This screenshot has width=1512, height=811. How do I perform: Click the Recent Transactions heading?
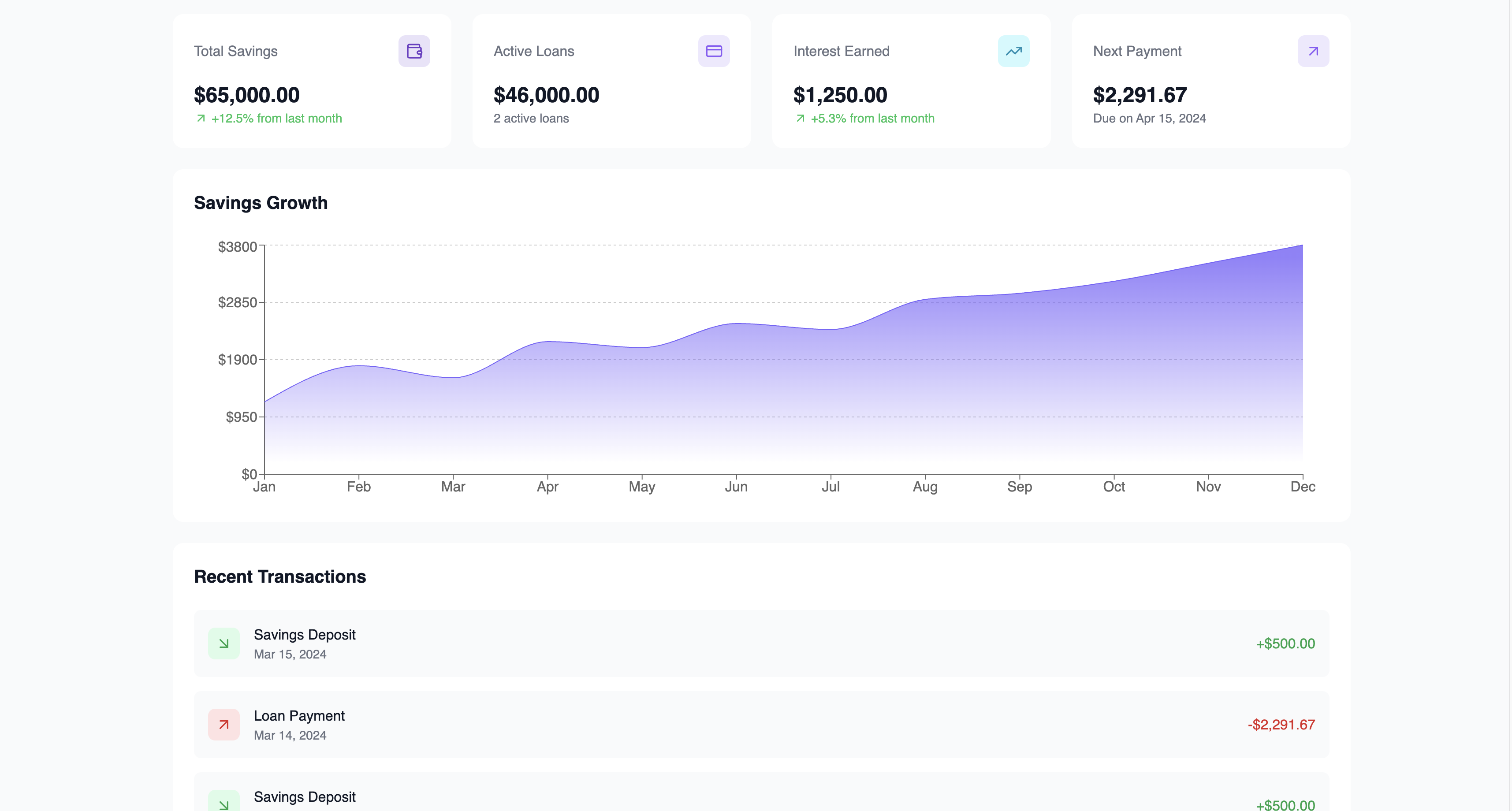279,576
